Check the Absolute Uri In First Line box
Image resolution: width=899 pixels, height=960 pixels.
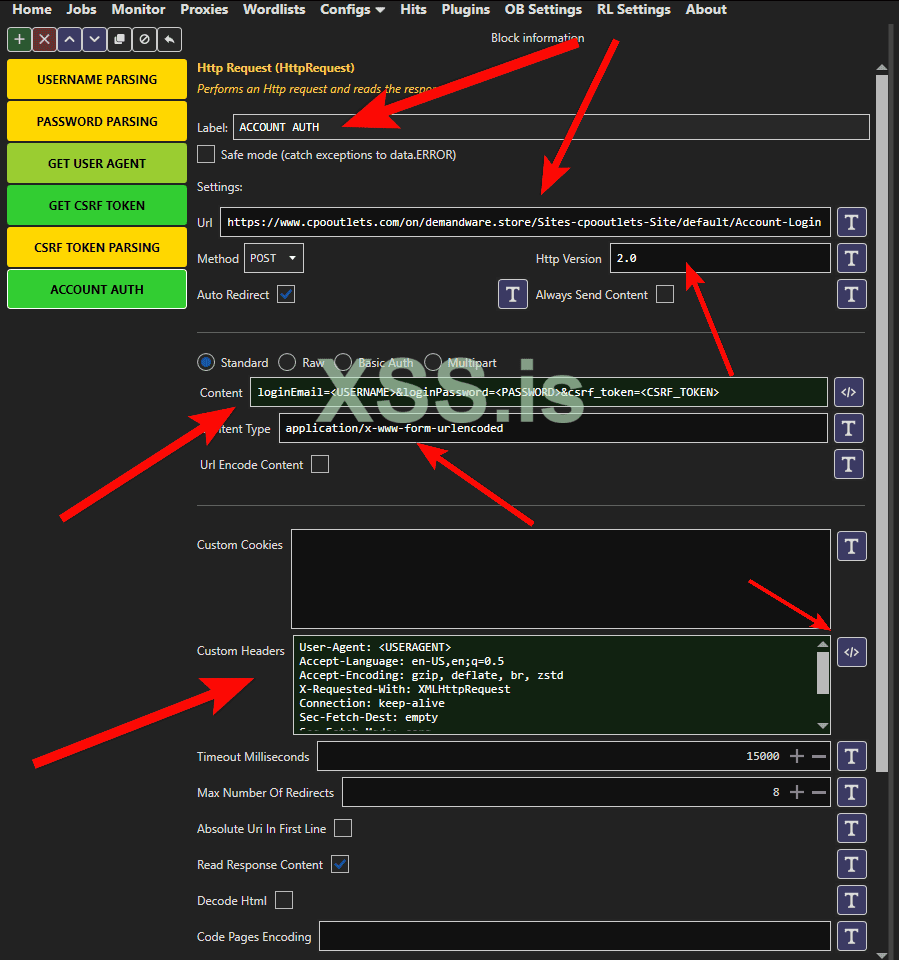point(343,828)
